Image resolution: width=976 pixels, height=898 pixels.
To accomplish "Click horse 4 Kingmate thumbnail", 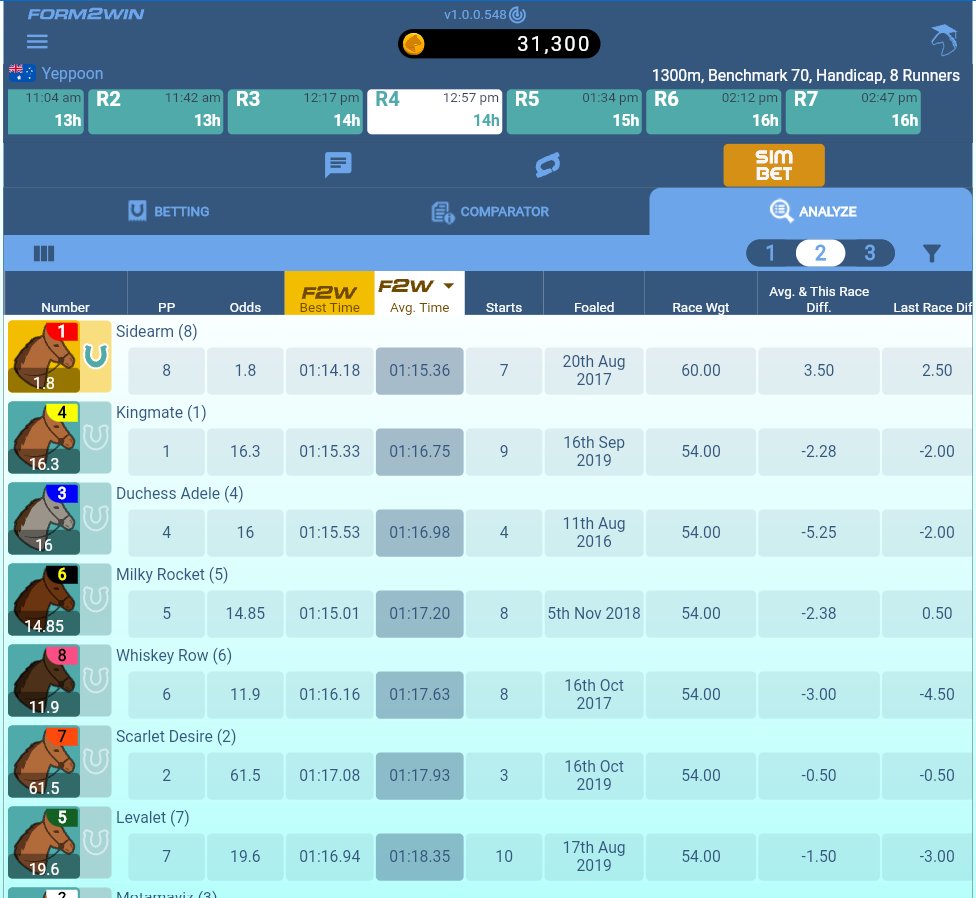I will coord(44,437).
